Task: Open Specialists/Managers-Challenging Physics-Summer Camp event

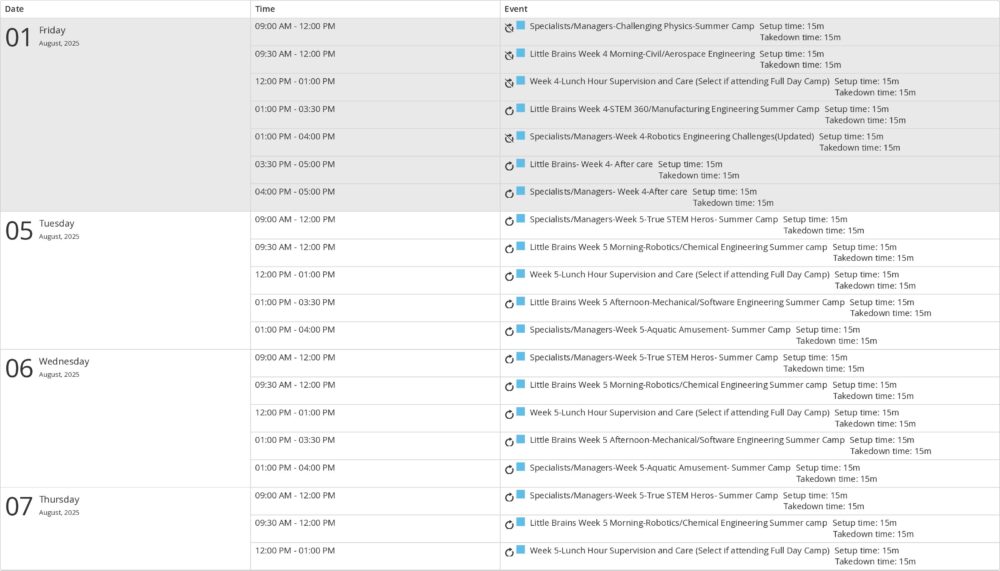Action: [641, 26]
